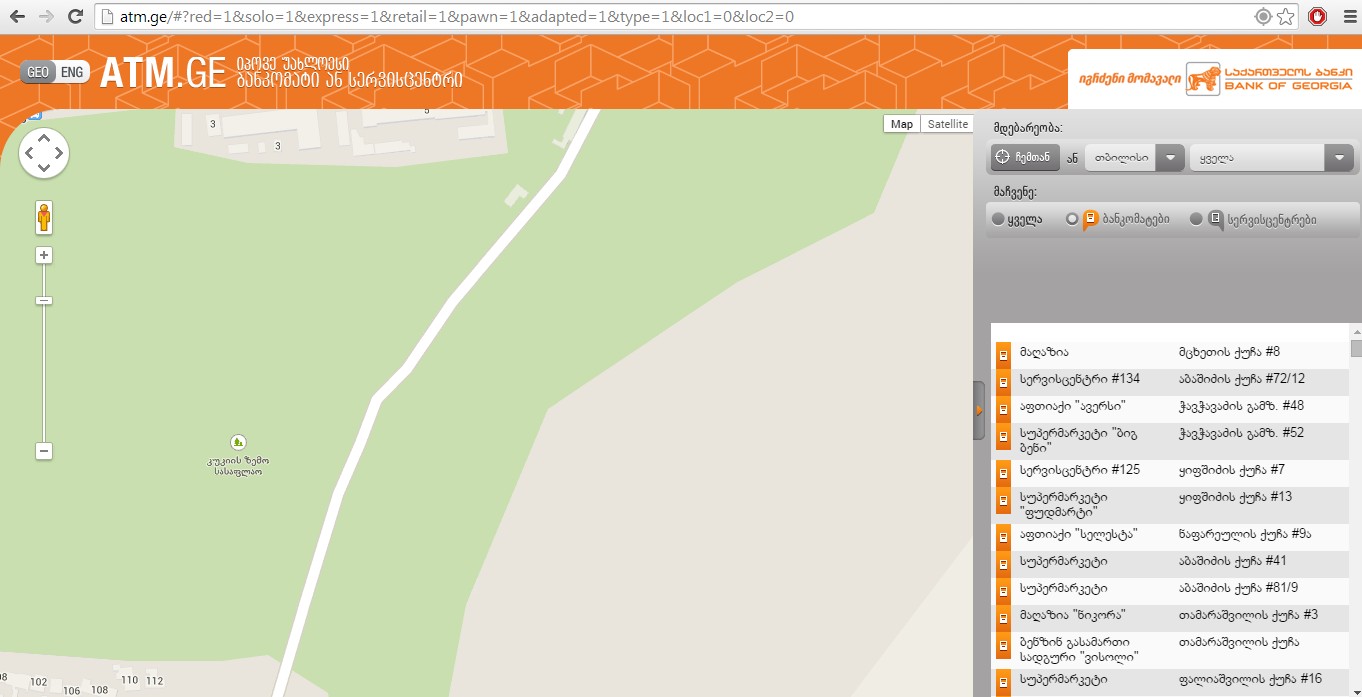Screen dimensions: 1362x697
Task: Select the სერვისცენტრები radio button
Action: 1196,219
